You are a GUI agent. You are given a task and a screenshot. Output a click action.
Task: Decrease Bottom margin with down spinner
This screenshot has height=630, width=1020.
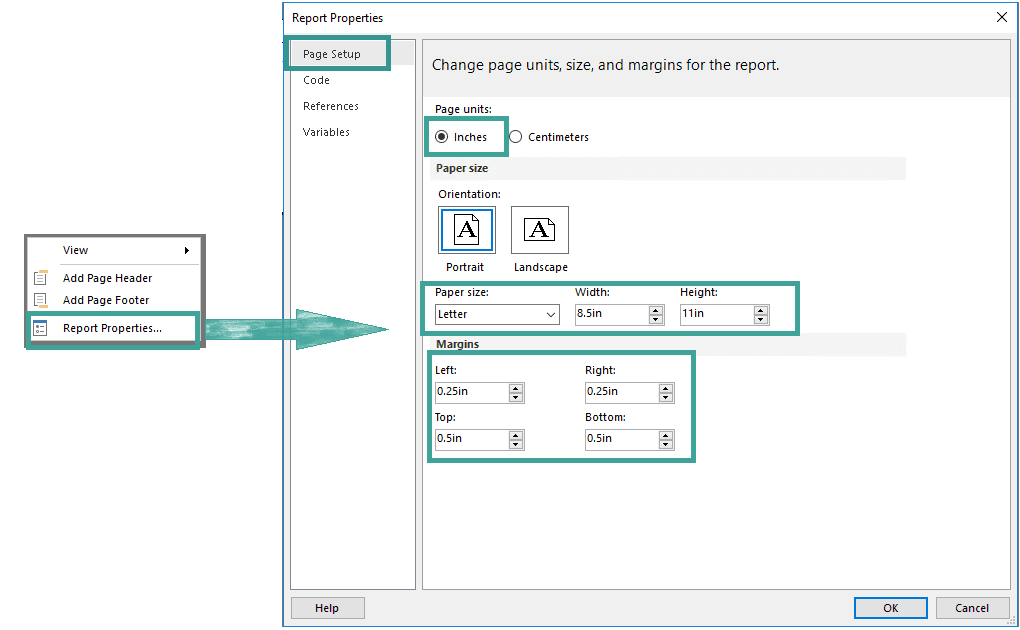[665, 444]
